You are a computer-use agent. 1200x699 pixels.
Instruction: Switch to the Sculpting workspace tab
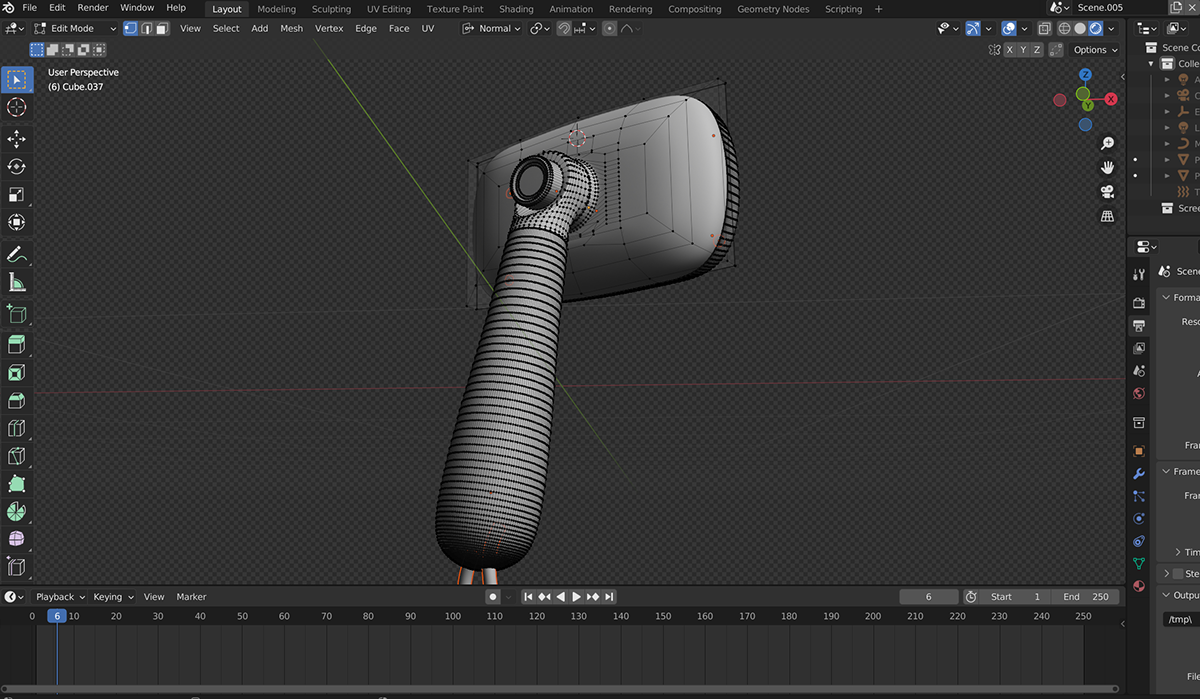click(331, 9)
